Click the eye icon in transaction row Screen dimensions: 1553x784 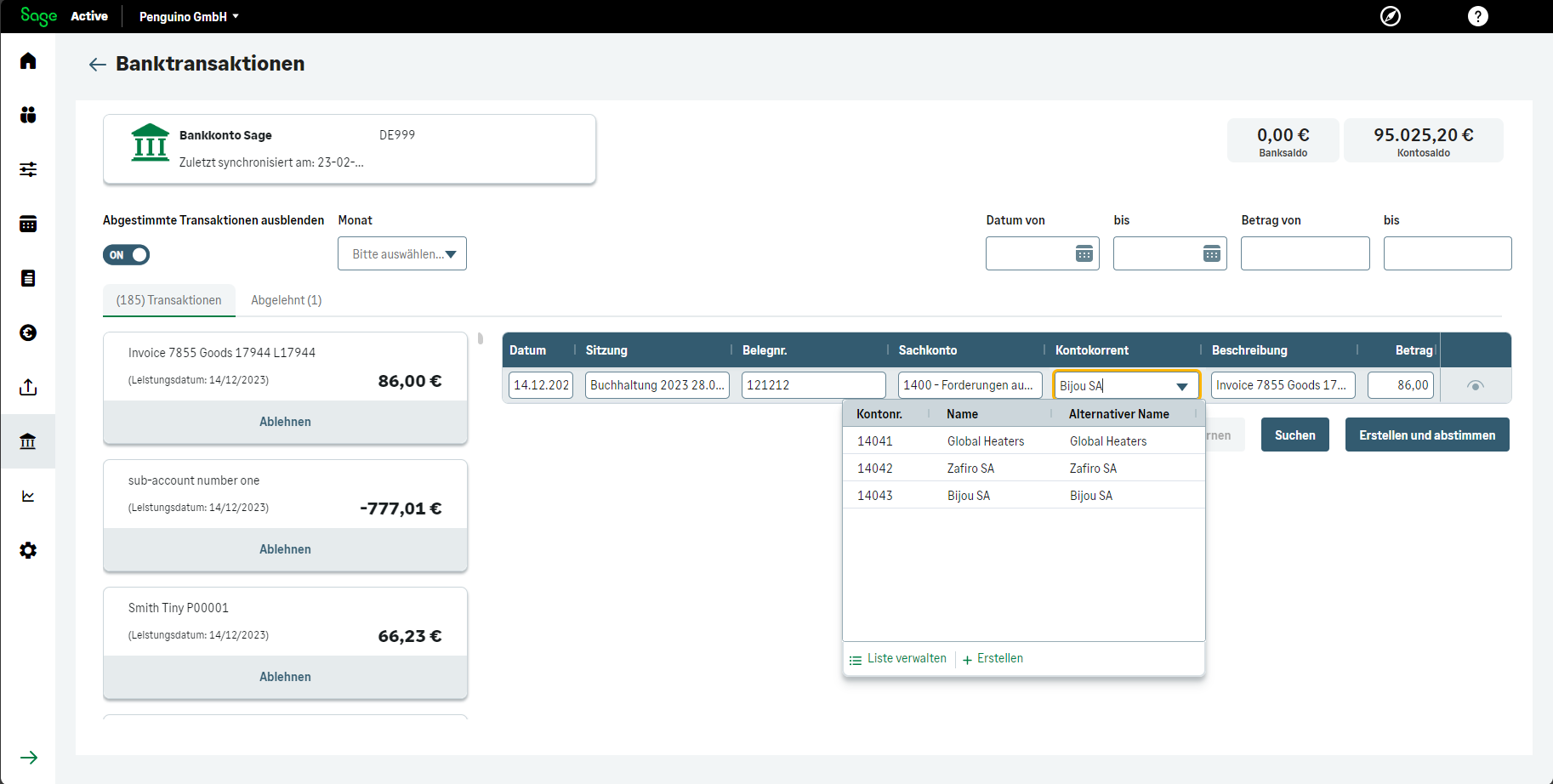point(1476,385)
